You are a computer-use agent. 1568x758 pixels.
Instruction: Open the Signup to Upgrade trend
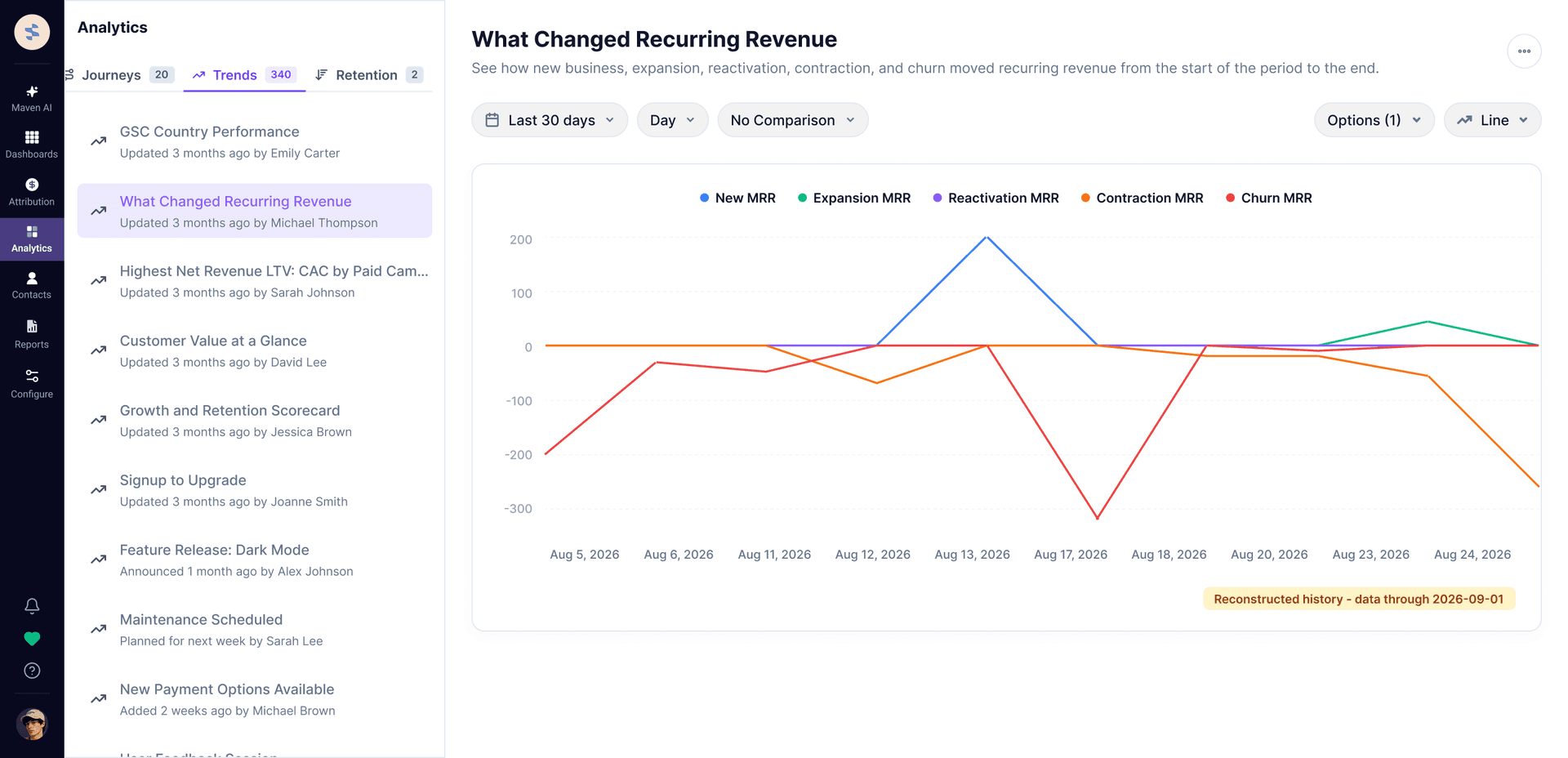click(x=255, y=490)
